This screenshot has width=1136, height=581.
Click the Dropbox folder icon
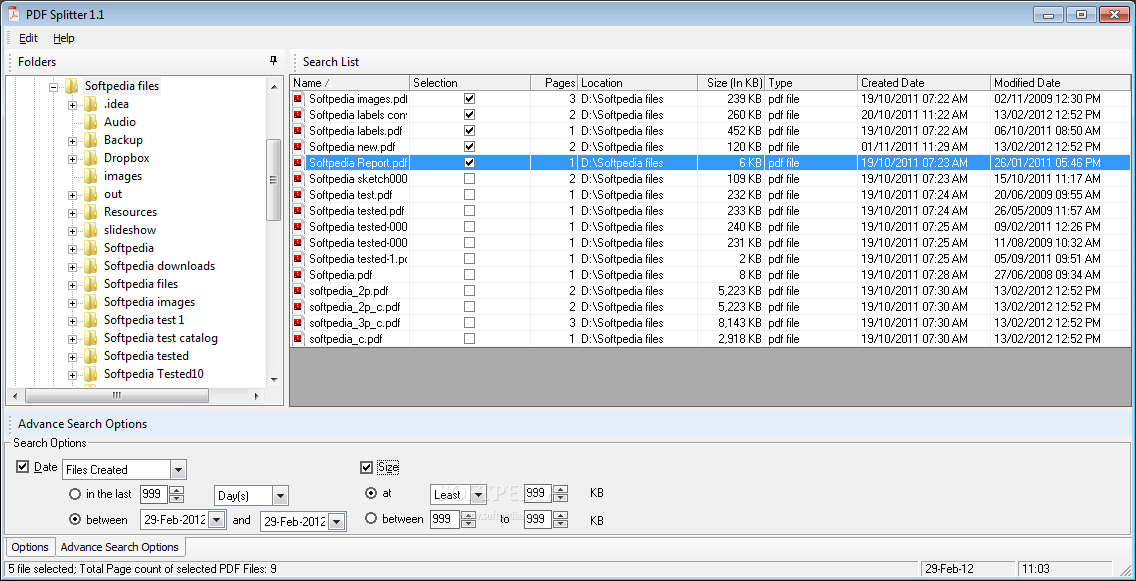coord(90,158)
